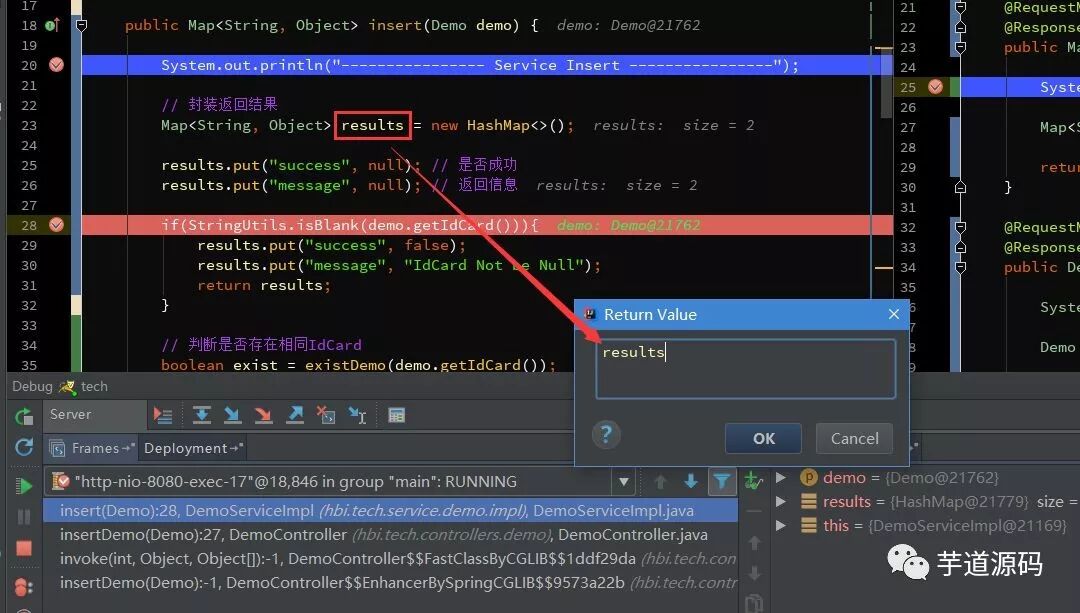Click the Drop Frame icon

pos(326,415)
